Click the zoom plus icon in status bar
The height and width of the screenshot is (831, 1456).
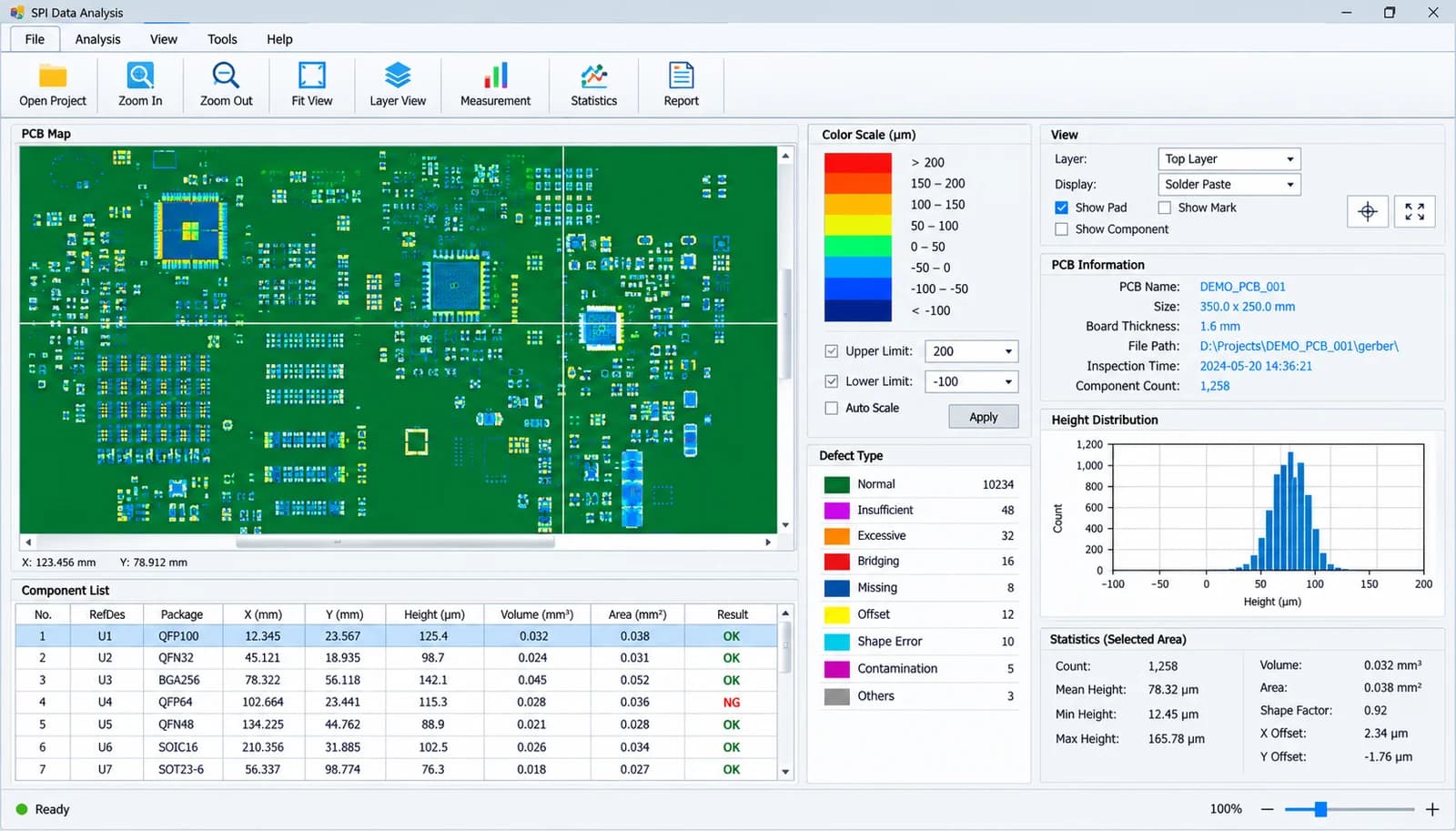(1432, 809)
